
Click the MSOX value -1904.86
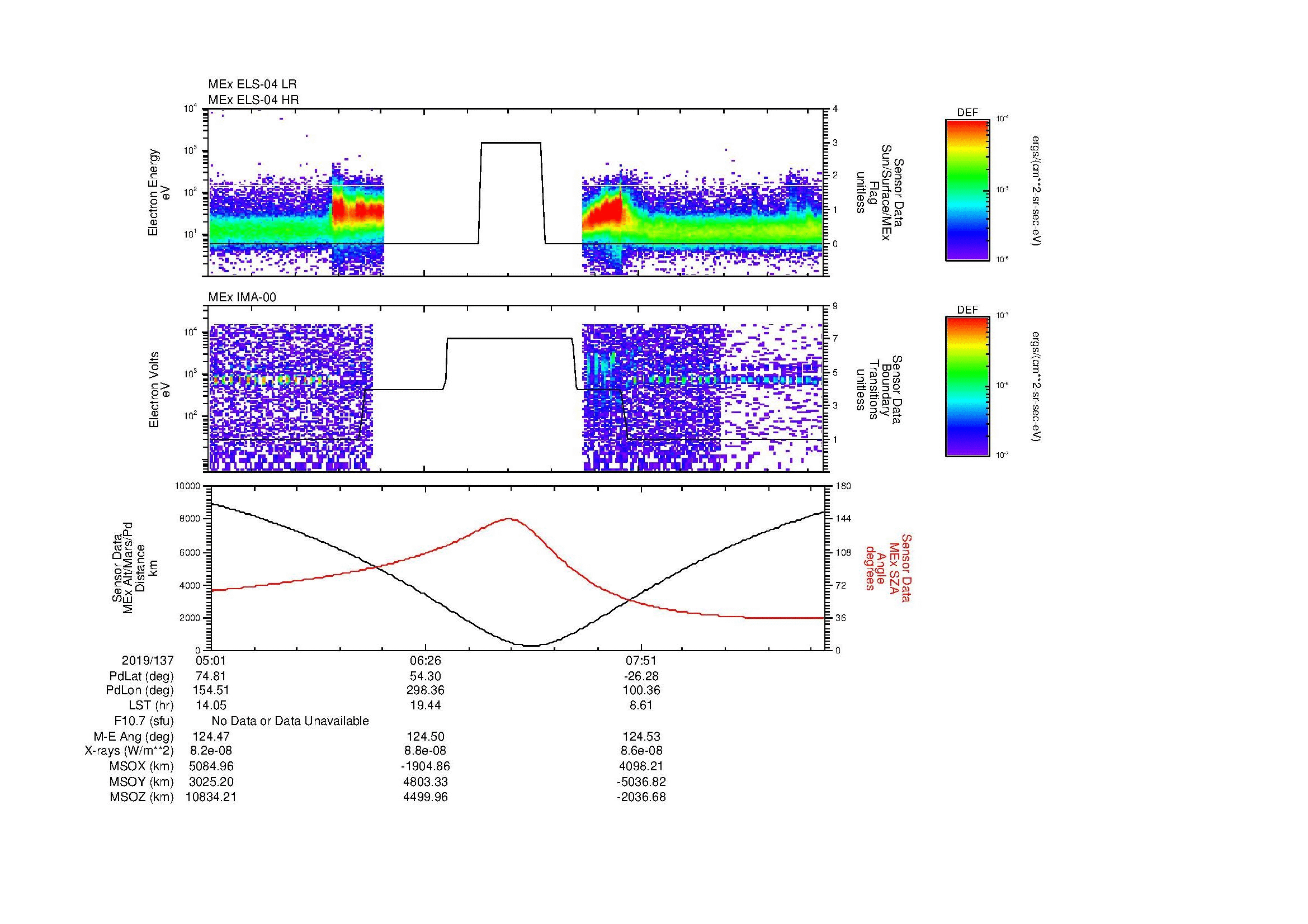[426, 766]
